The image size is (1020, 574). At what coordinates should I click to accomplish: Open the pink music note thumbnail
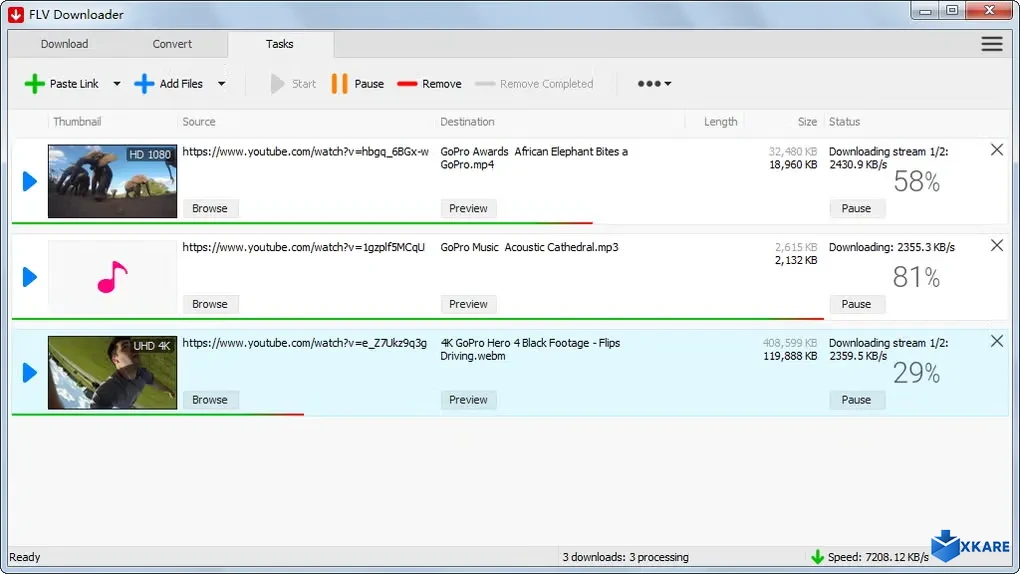pos(113,277)
